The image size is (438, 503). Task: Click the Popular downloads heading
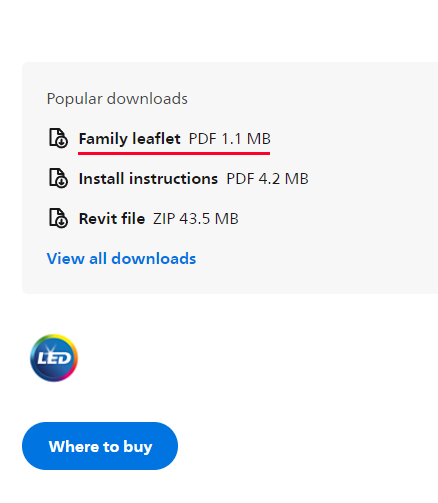click(x=117, y=99)
